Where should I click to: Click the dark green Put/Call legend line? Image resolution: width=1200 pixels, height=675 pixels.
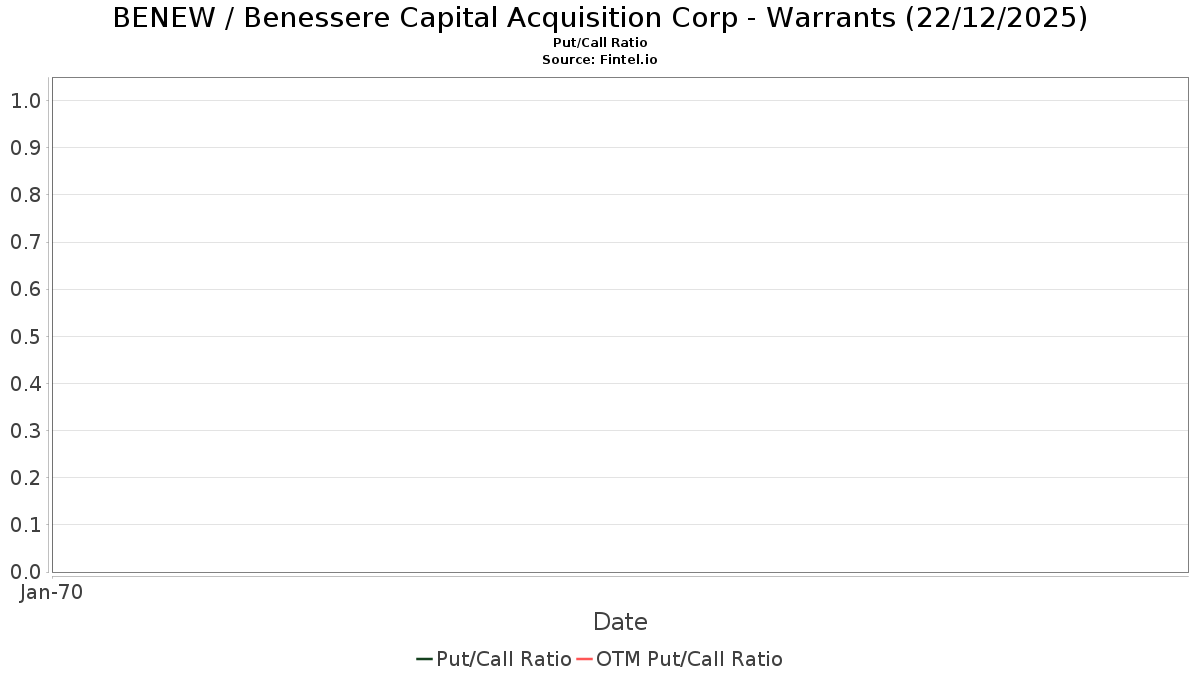[x=424, y=659]
